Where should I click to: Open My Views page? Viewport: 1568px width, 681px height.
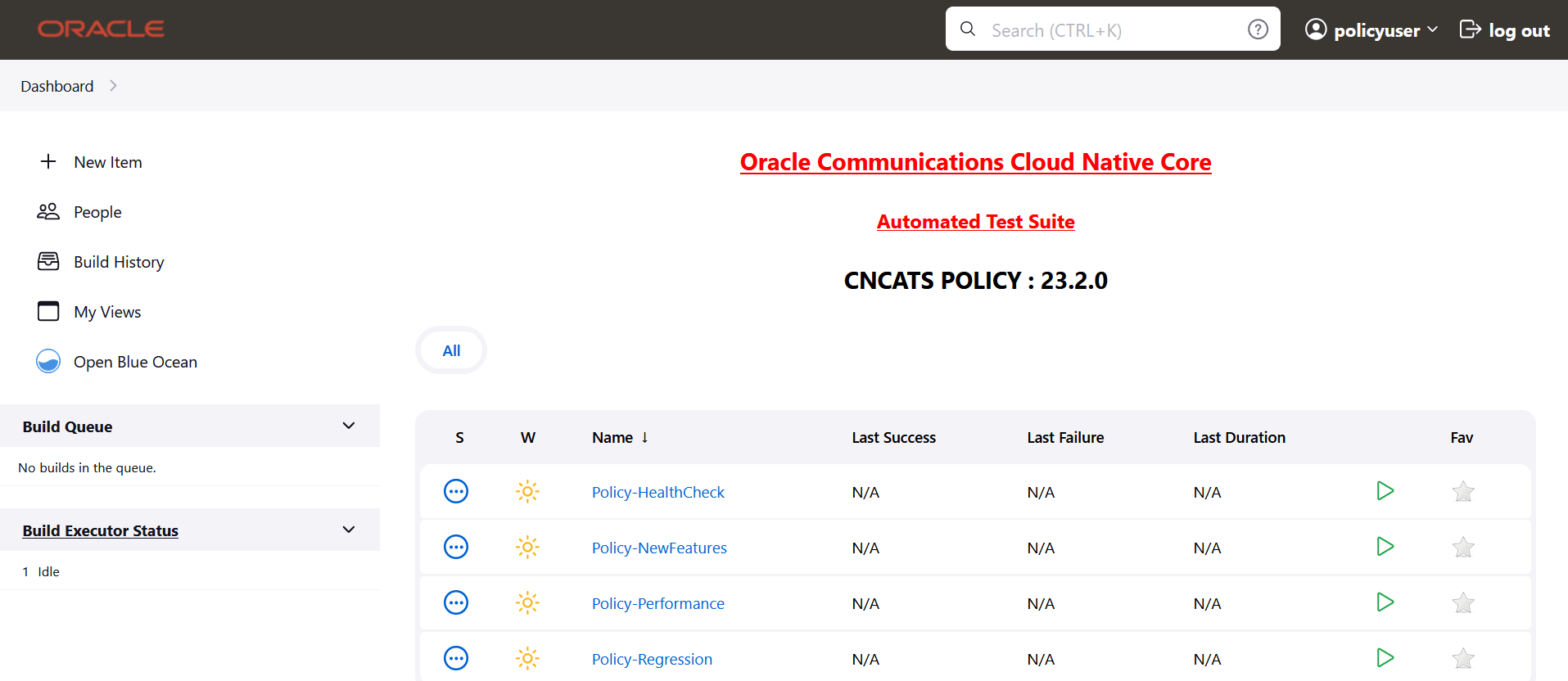click(x=107, y=312)
